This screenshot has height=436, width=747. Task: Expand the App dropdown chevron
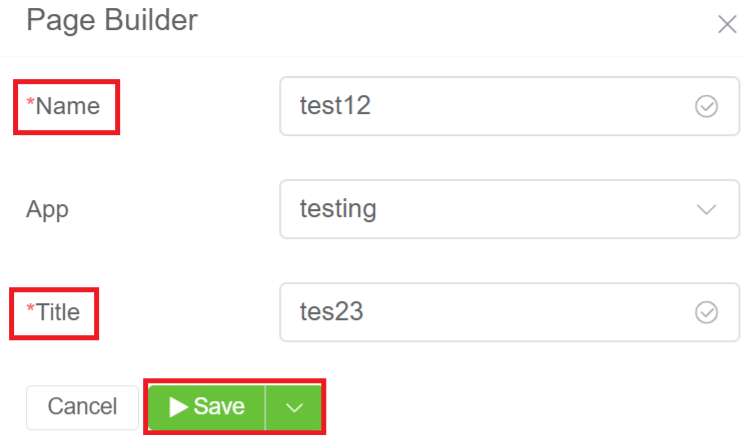[706, 210]
